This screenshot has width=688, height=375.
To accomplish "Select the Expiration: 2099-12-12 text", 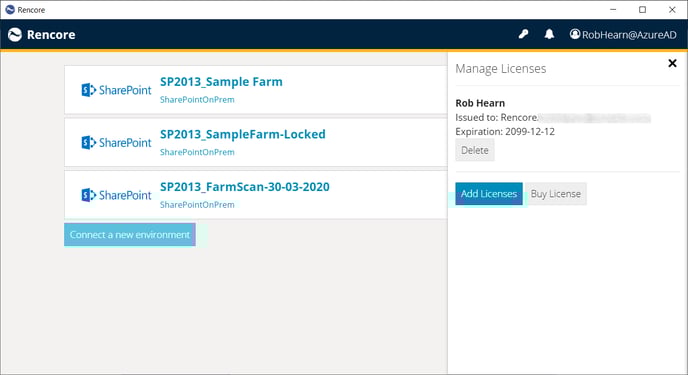I will click(x=505, y=132).
